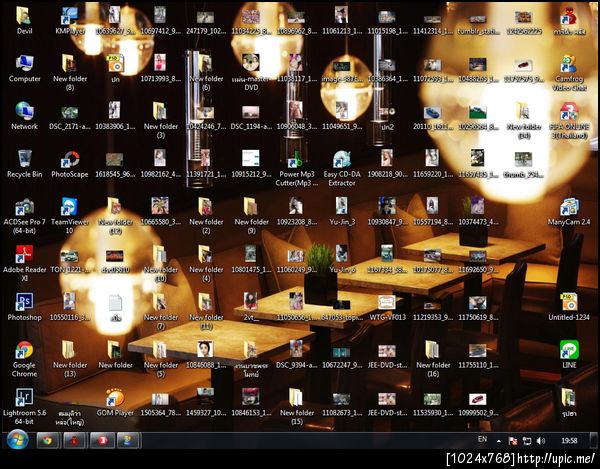The image size is (600, 469).
Task: Launch ACDSee Pro 7 (64-bit)
Action: point(24,216)
